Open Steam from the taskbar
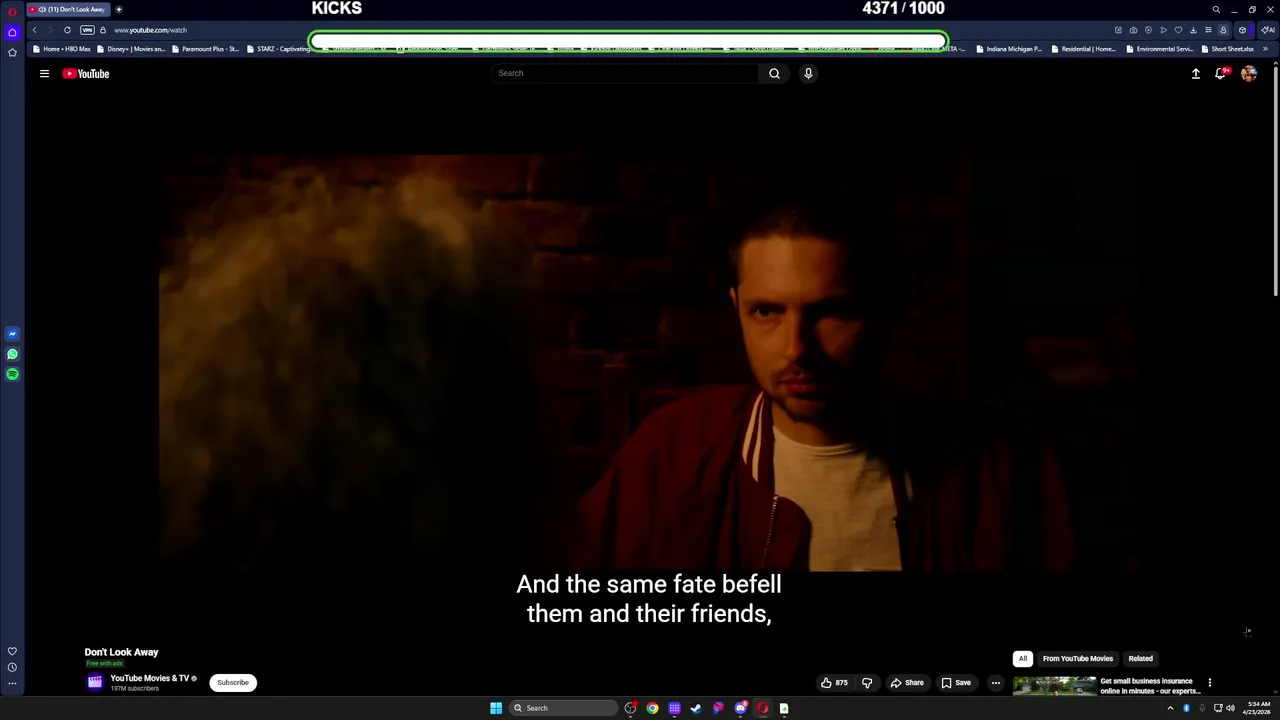The height and width of the screenshot is (720, 1280). click(x=696, y=708)
